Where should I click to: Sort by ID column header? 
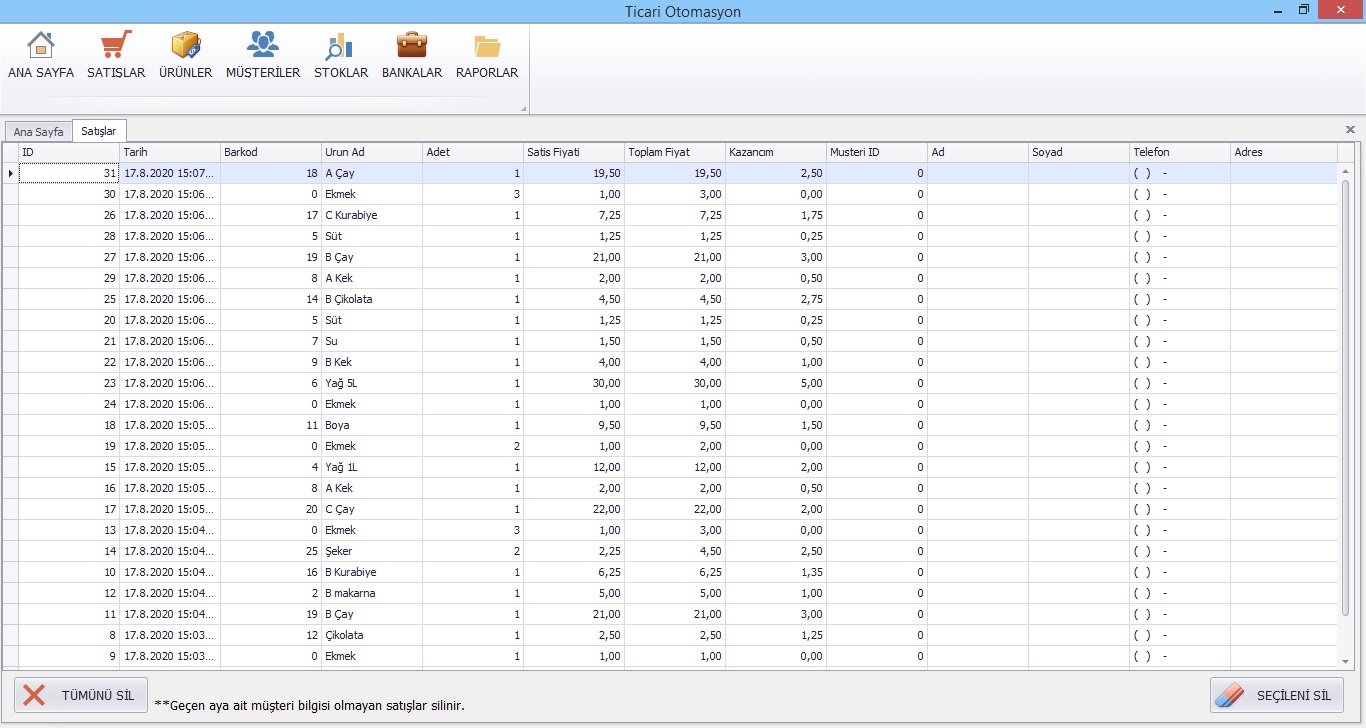[x=68, y=152]
